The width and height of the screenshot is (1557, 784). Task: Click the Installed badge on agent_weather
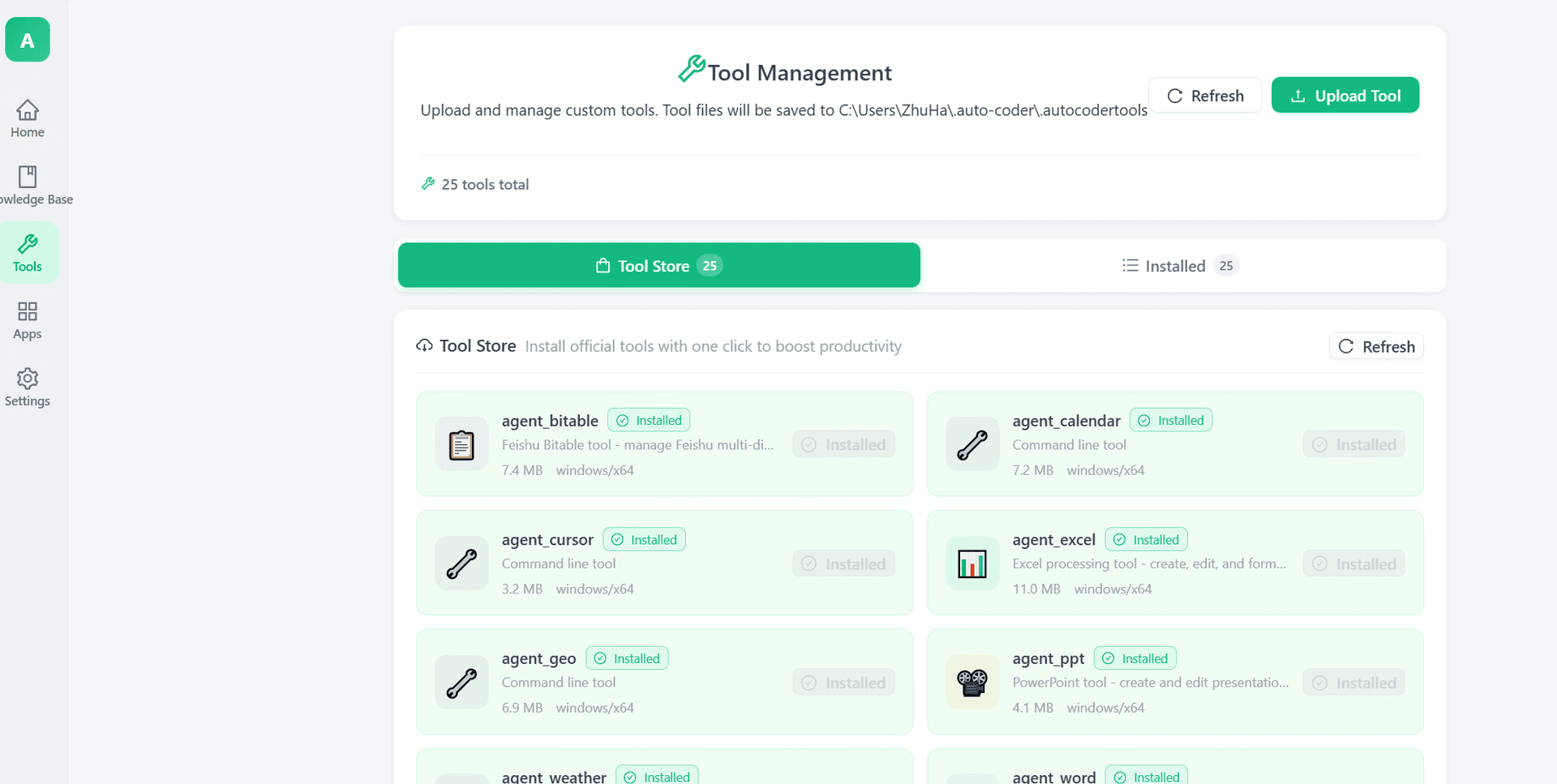[657, 775]
